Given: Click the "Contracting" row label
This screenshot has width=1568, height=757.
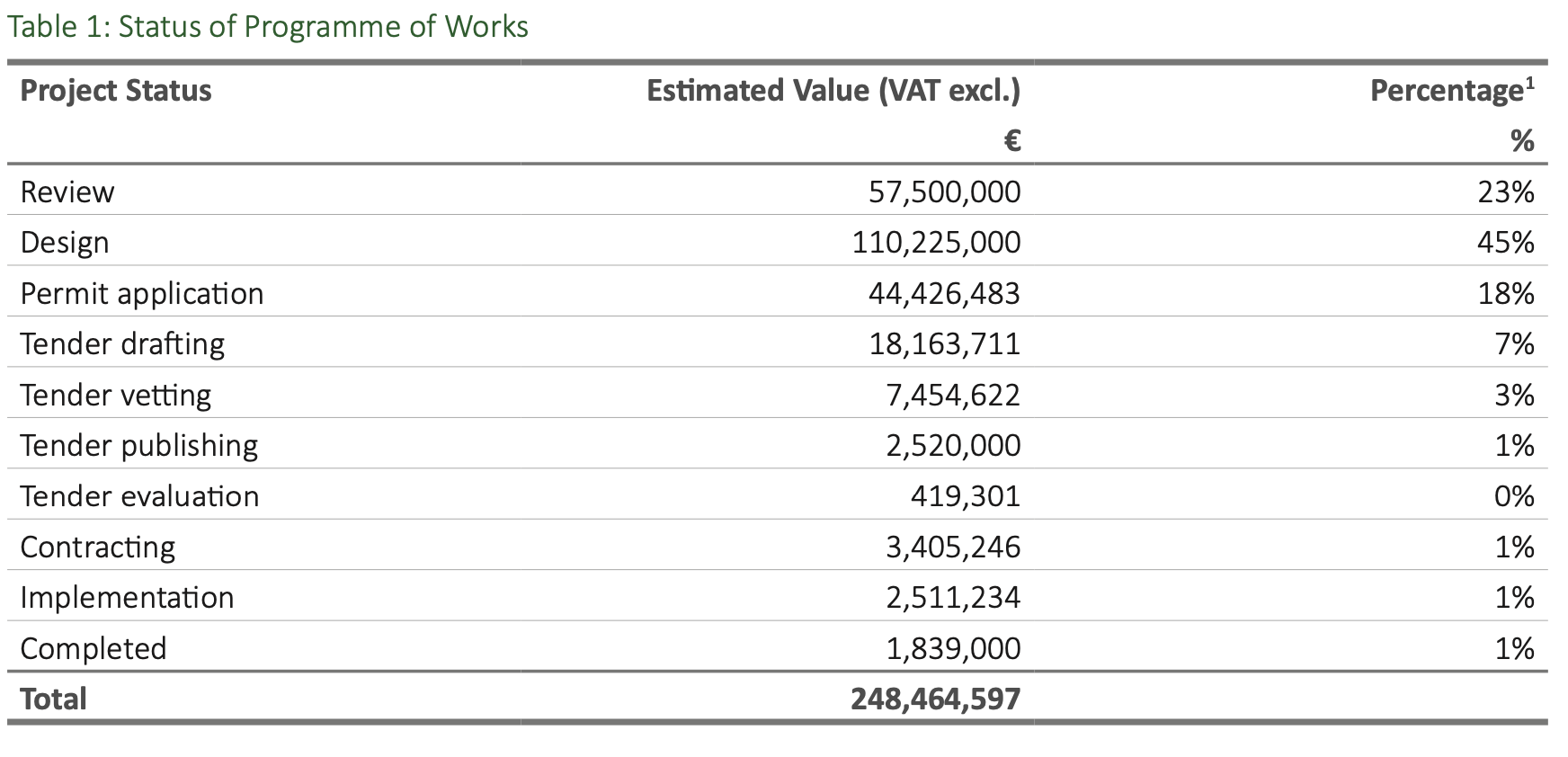Looking at the screenshot, I should 98,548.
